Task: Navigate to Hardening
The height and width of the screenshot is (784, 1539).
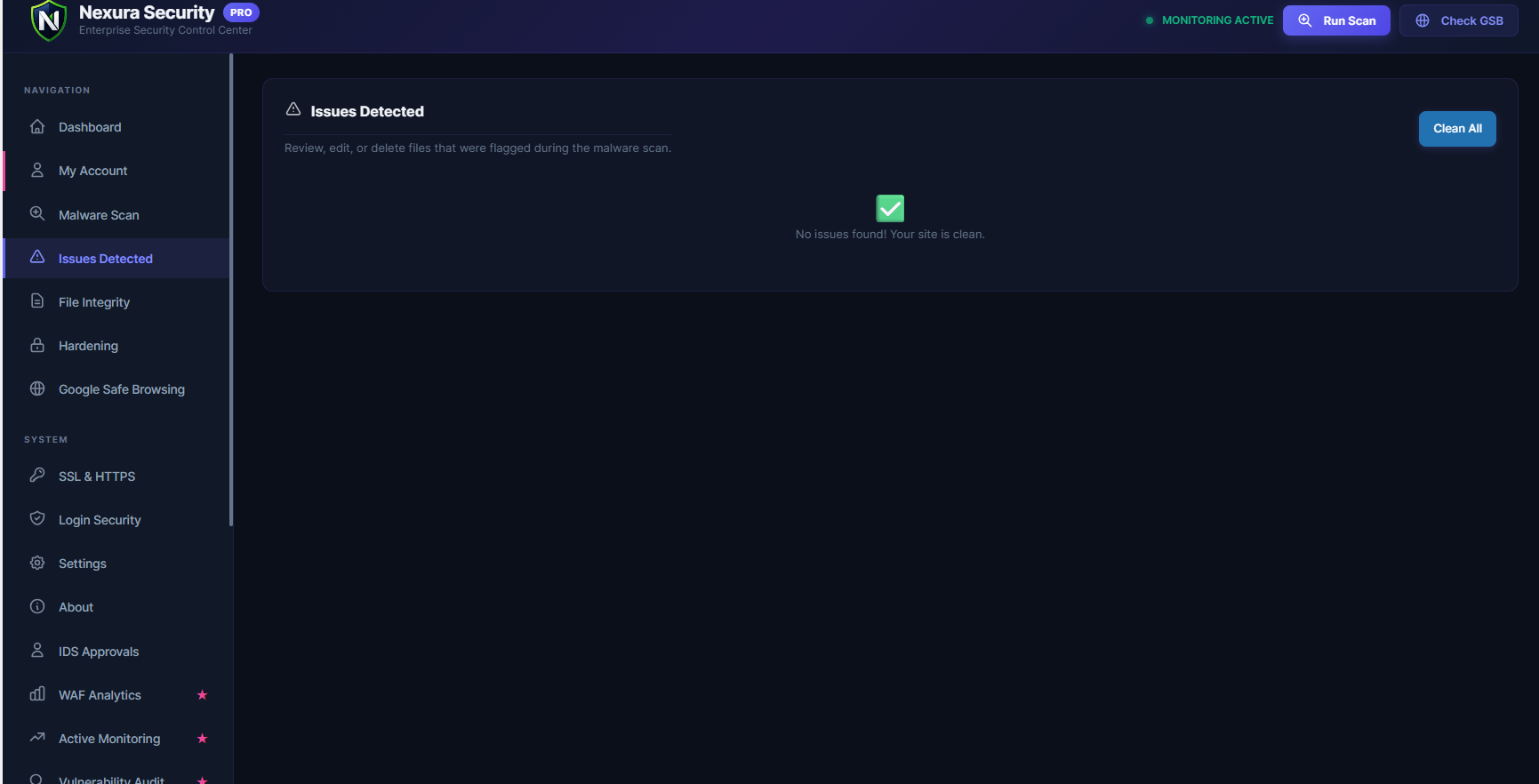Action: click(116, 346)
